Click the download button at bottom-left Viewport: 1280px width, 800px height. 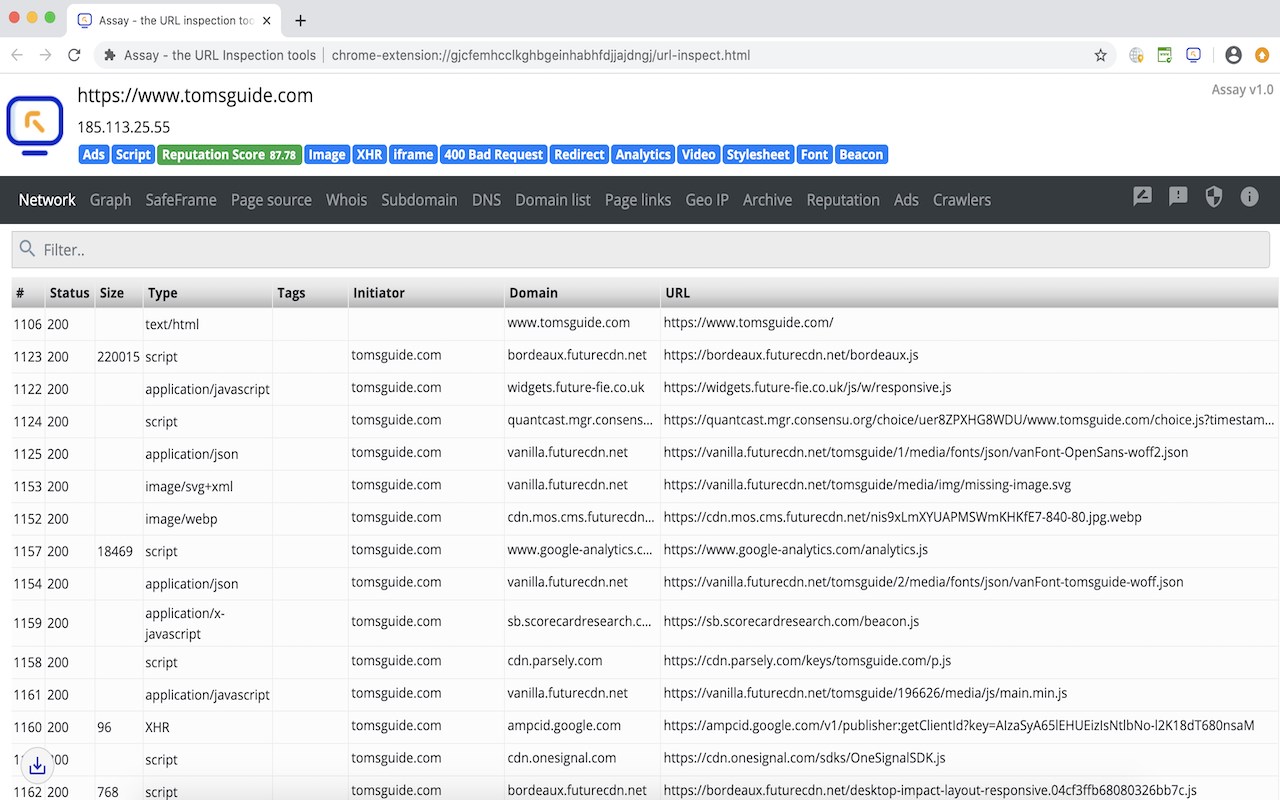[37, 766]
